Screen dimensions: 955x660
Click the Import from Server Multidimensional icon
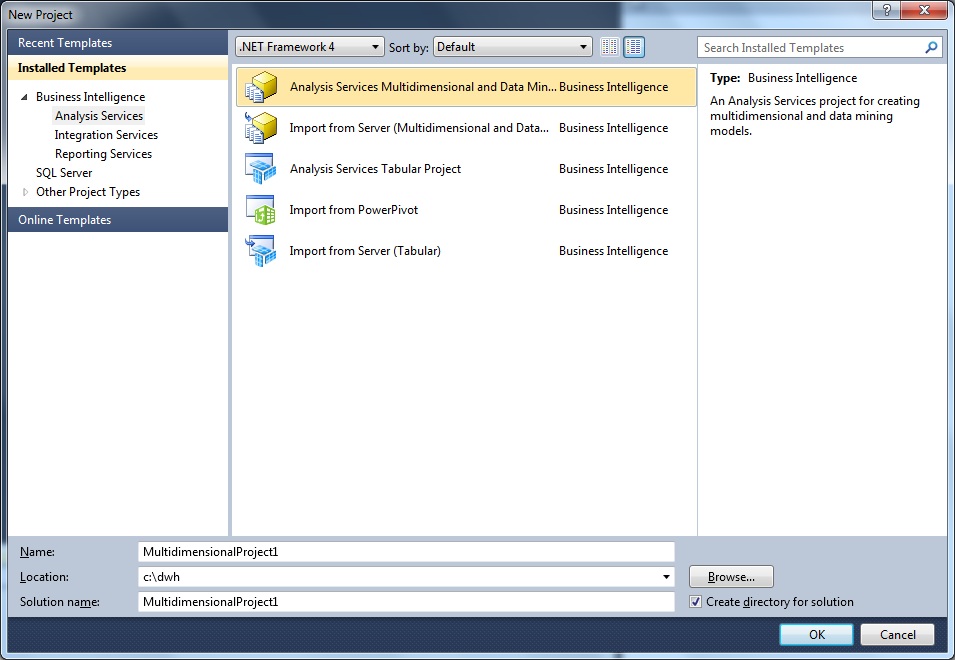coord(260,128)
